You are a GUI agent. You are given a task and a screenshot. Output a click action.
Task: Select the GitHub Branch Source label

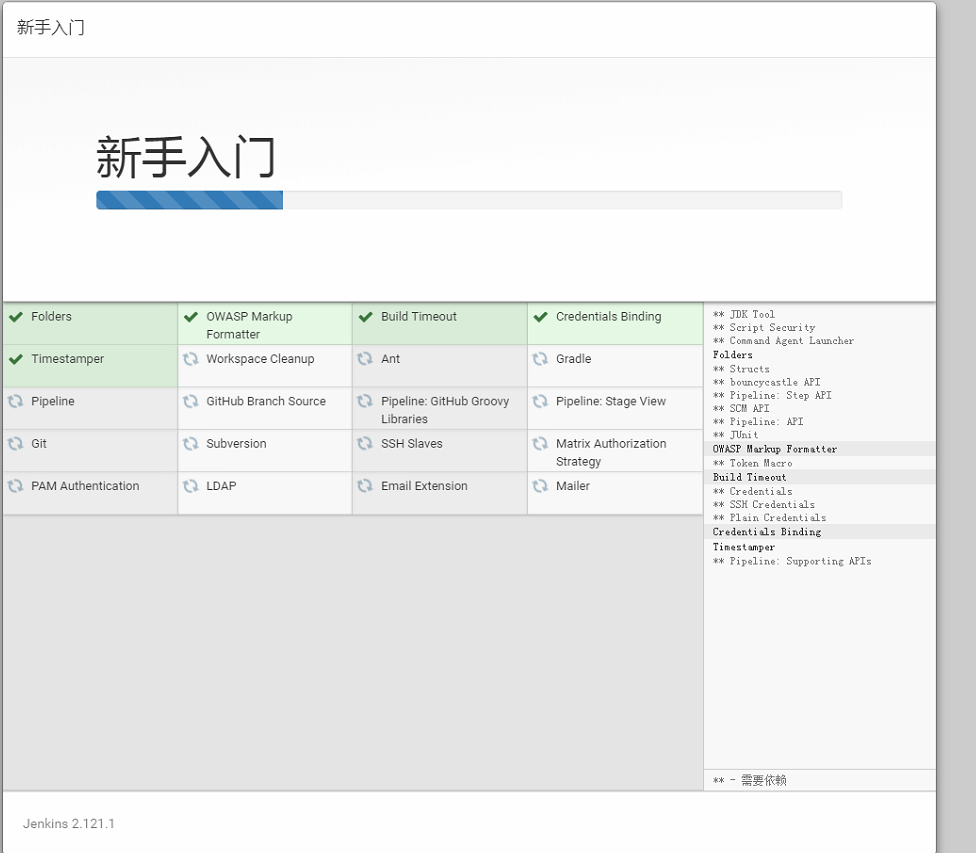266,401
